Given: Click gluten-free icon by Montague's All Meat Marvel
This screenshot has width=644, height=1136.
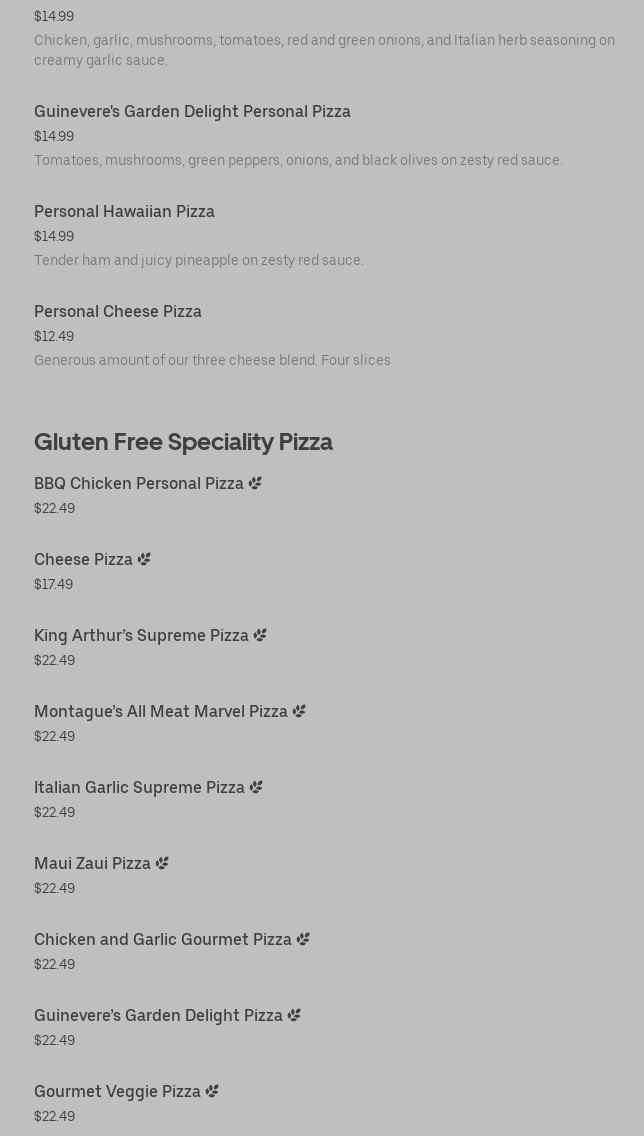Looking at the screenshot, I should tap(299, 711).
